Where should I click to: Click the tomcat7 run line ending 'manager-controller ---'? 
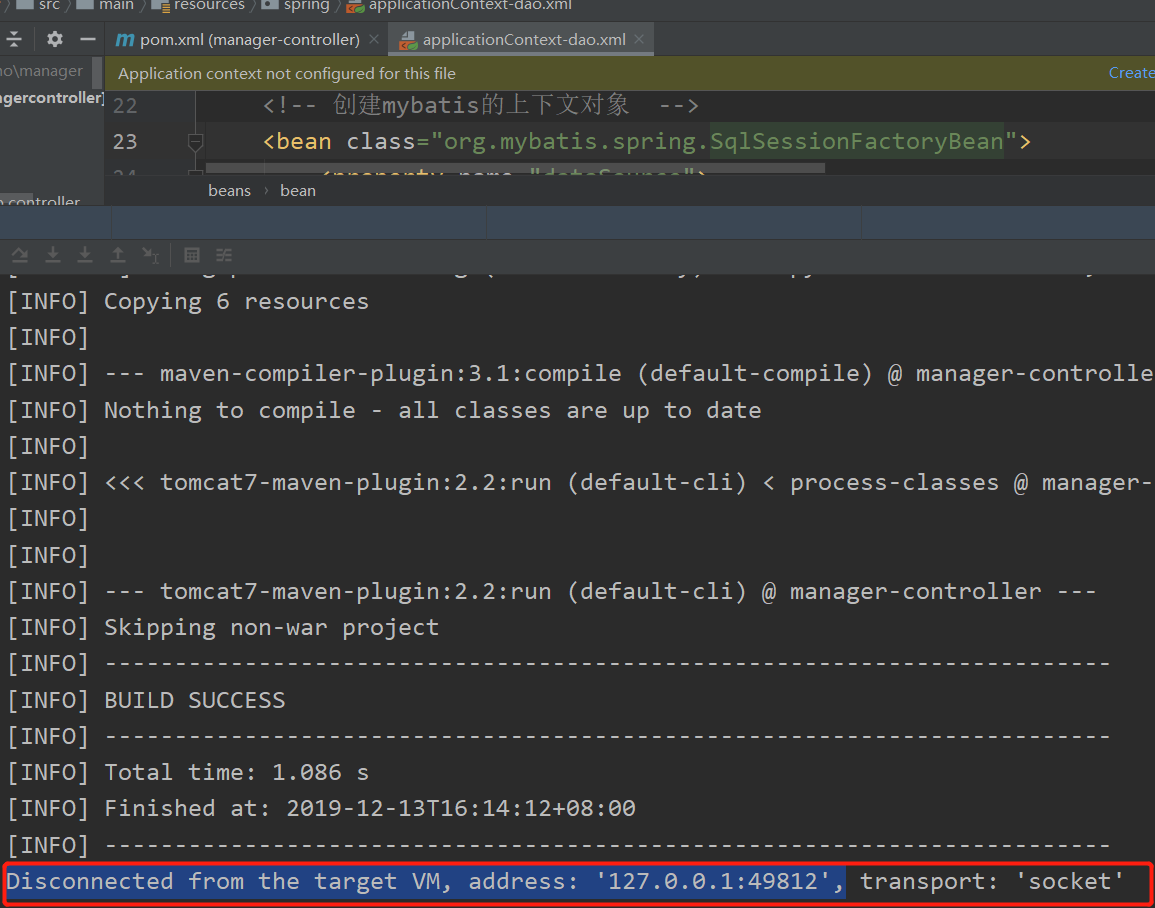coord(552,591)
